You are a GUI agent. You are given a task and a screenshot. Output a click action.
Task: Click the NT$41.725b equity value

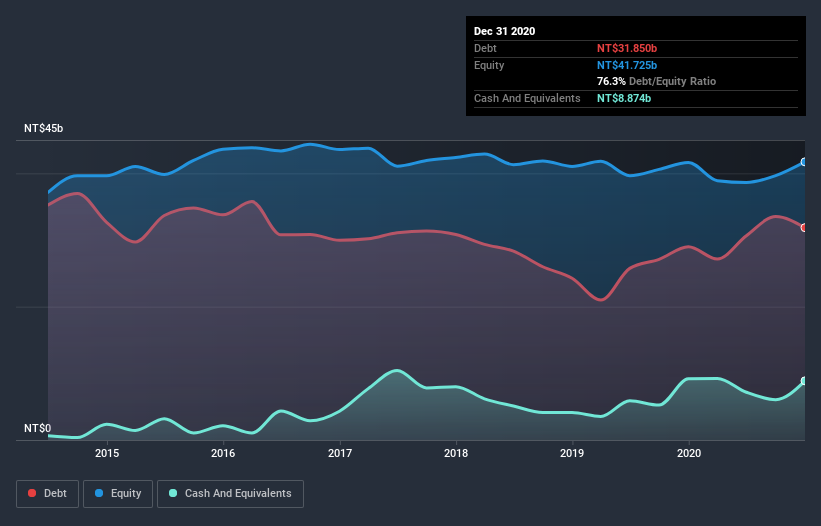[x=627, y=65]
